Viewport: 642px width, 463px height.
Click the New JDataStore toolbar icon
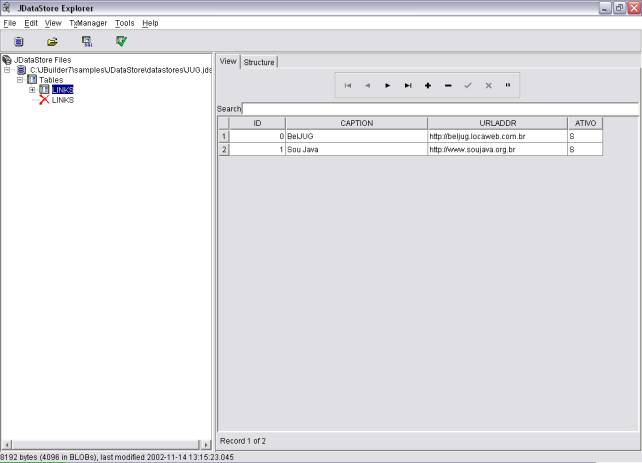click(19, 42)
